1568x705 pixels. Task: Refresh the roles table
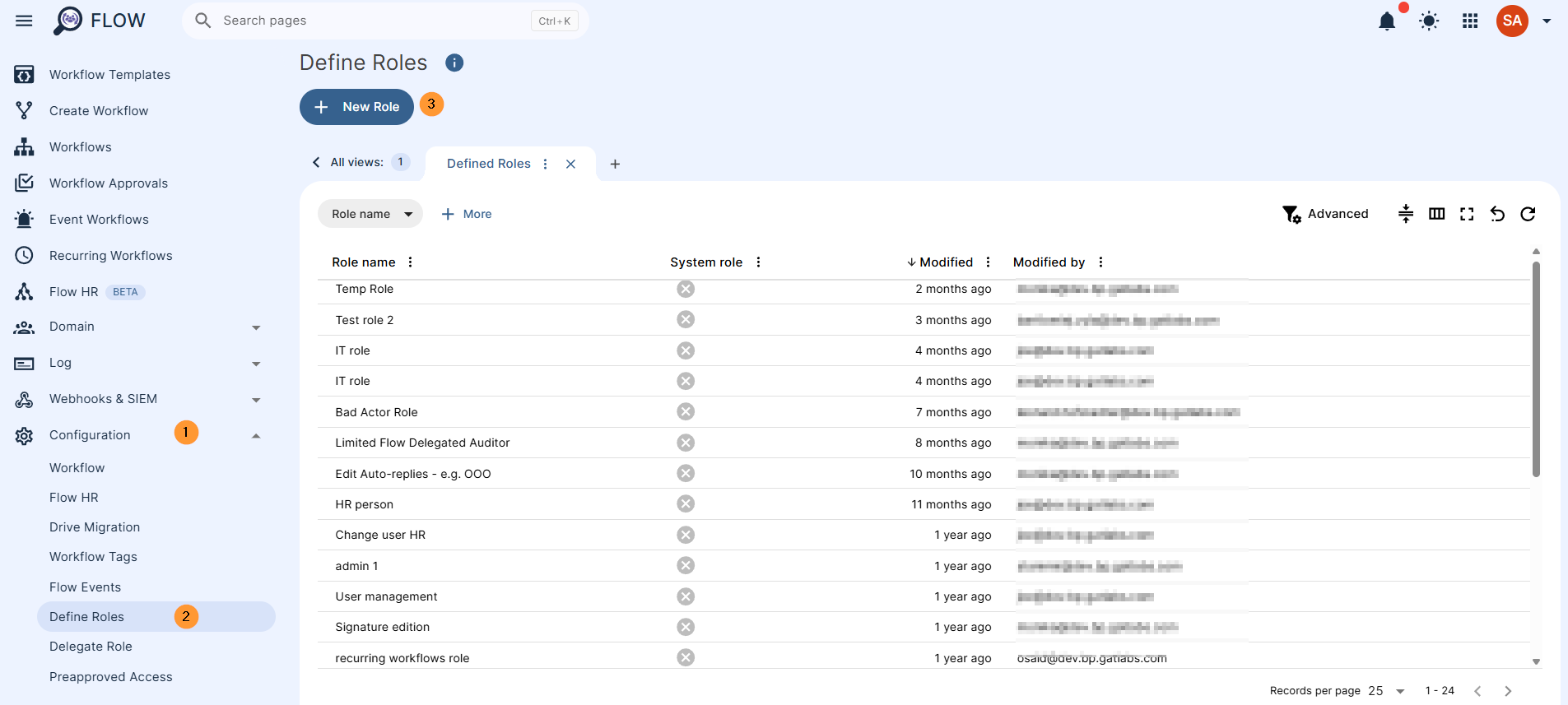1528,214
